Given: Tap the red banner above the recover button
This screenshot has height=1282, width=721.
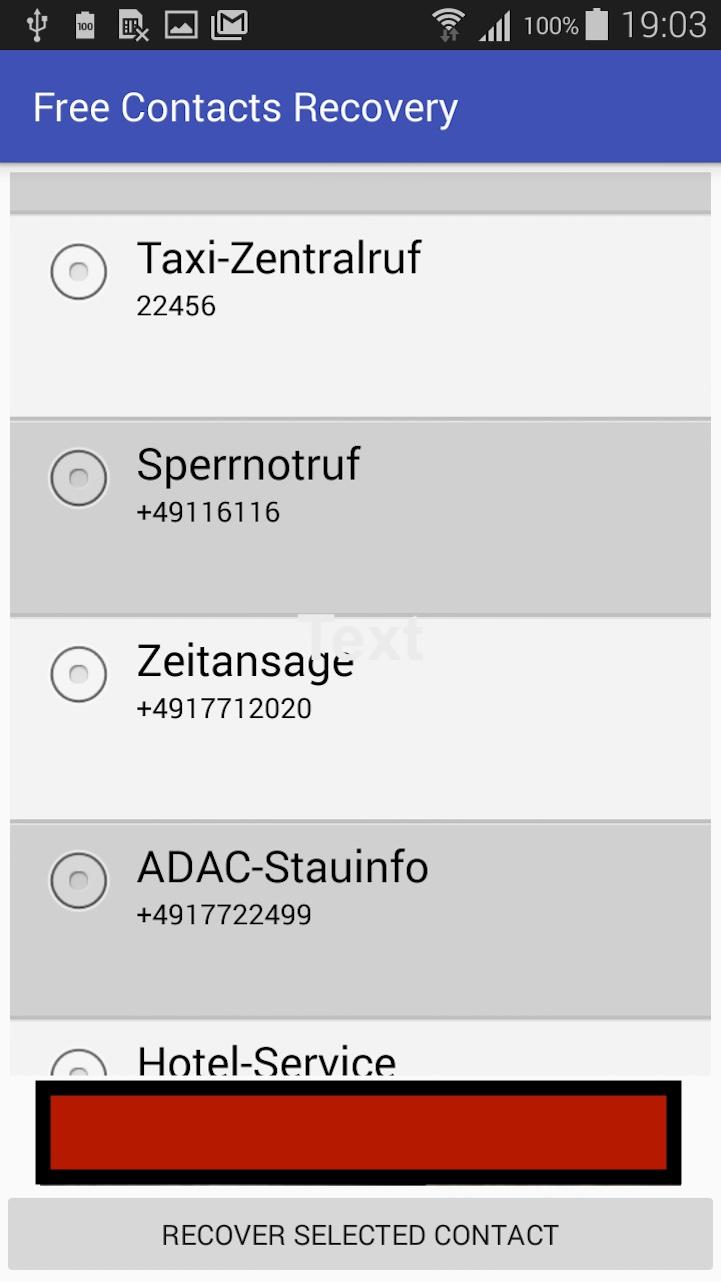Looking at the screenshot, I should (358, 1132).
